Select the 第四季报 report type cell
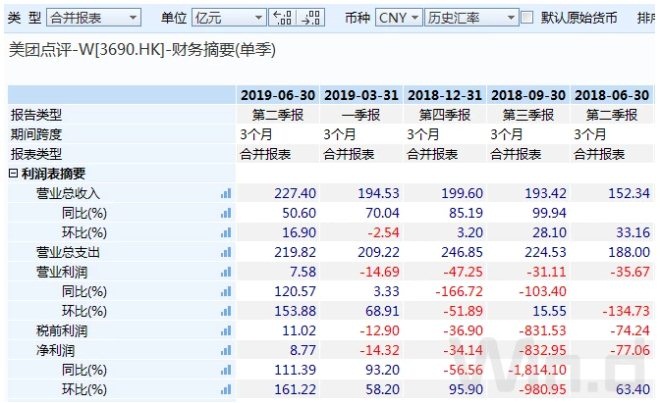 coord(444,115)
